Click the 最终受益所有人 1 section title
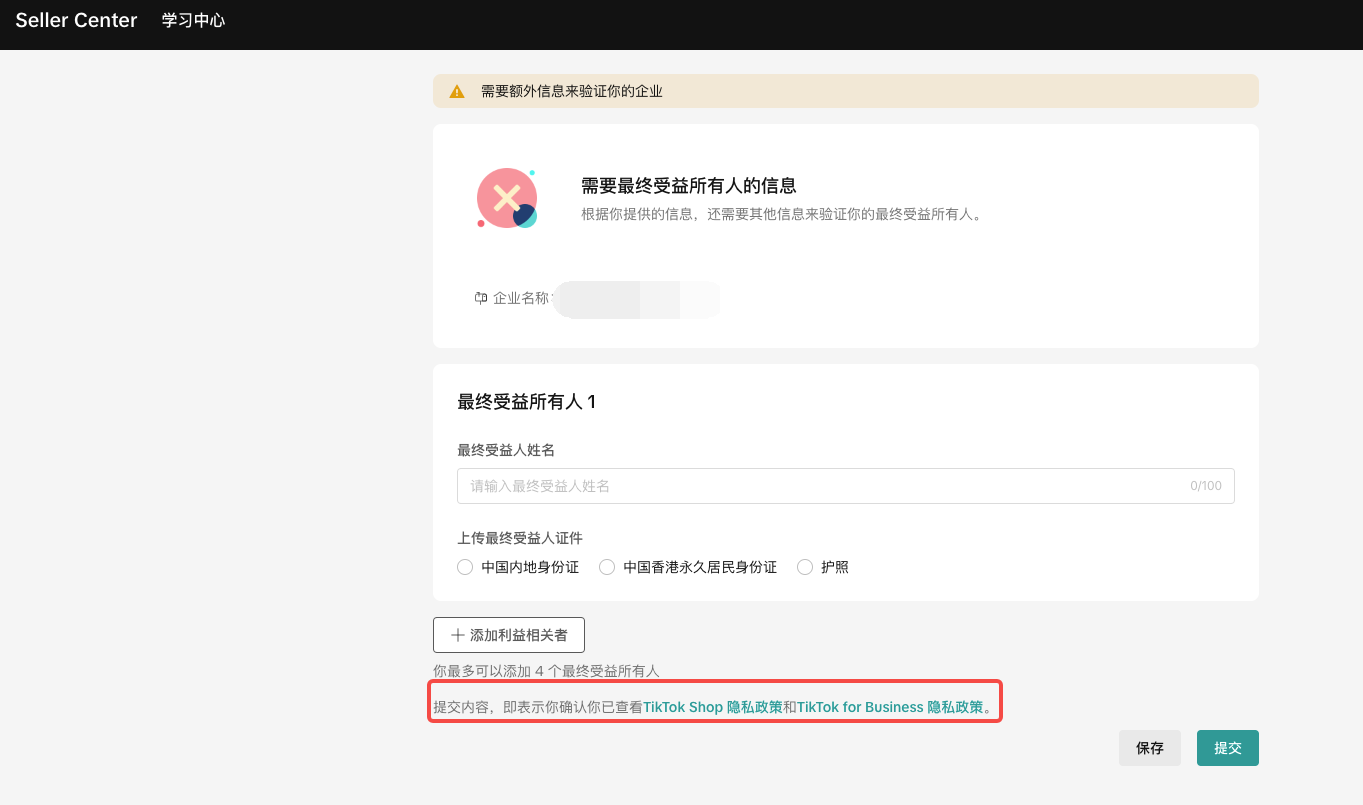Image resolution: width=1363 pixels, height=805 pixels. [x=526, y=402]
